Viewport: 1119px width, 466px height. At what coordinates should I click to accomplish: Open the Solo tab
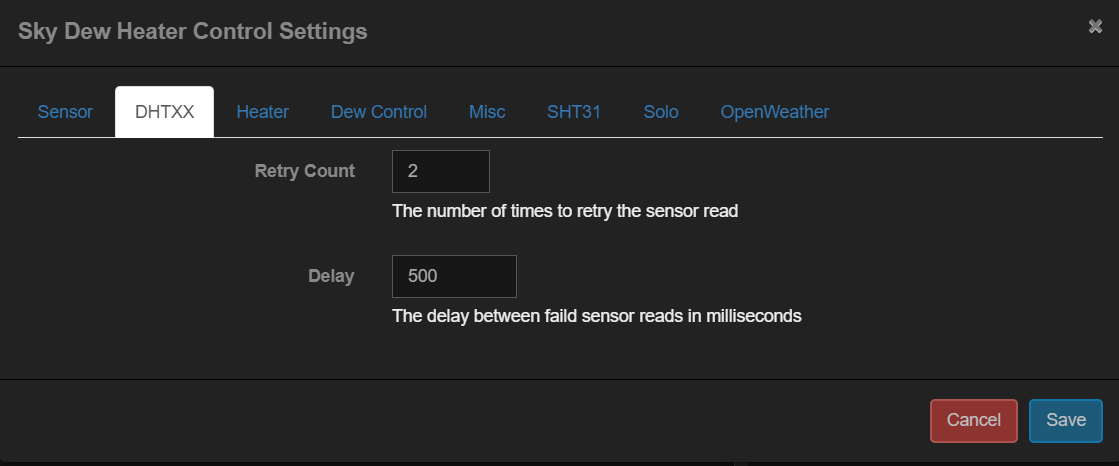(x=661, y=112)
